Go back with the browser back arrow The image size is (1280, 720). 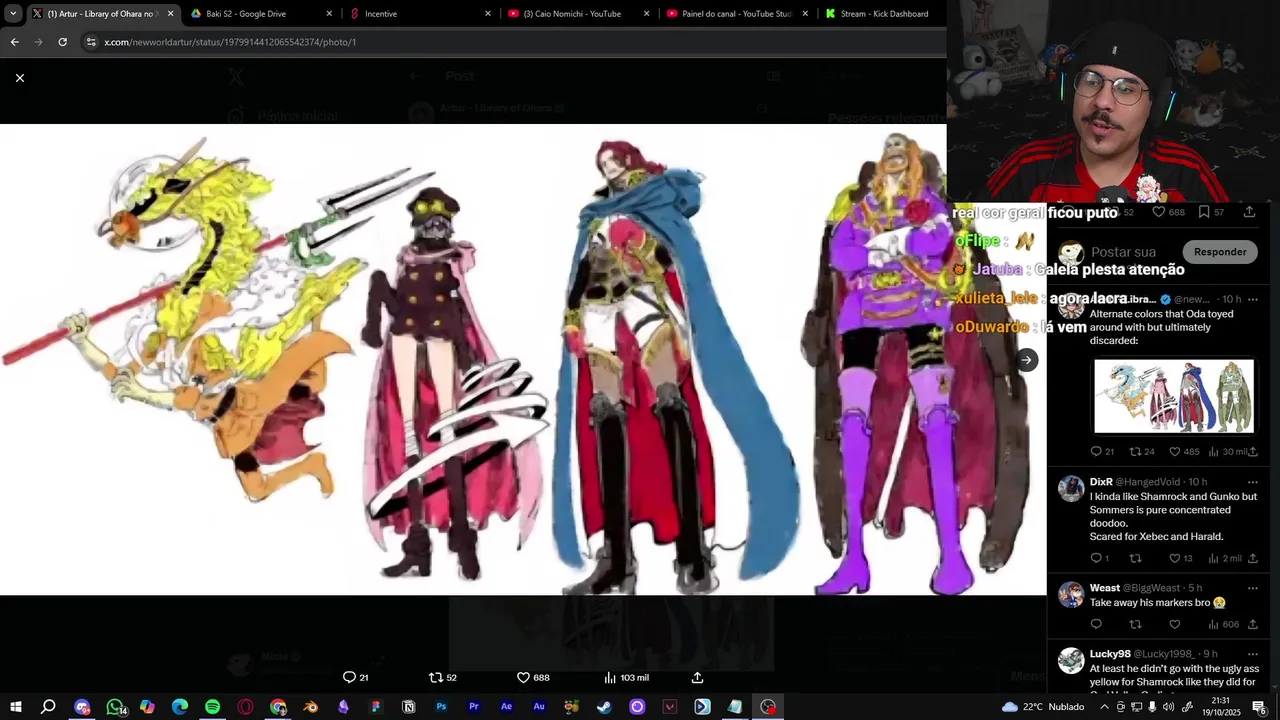(x=14, y=42)
